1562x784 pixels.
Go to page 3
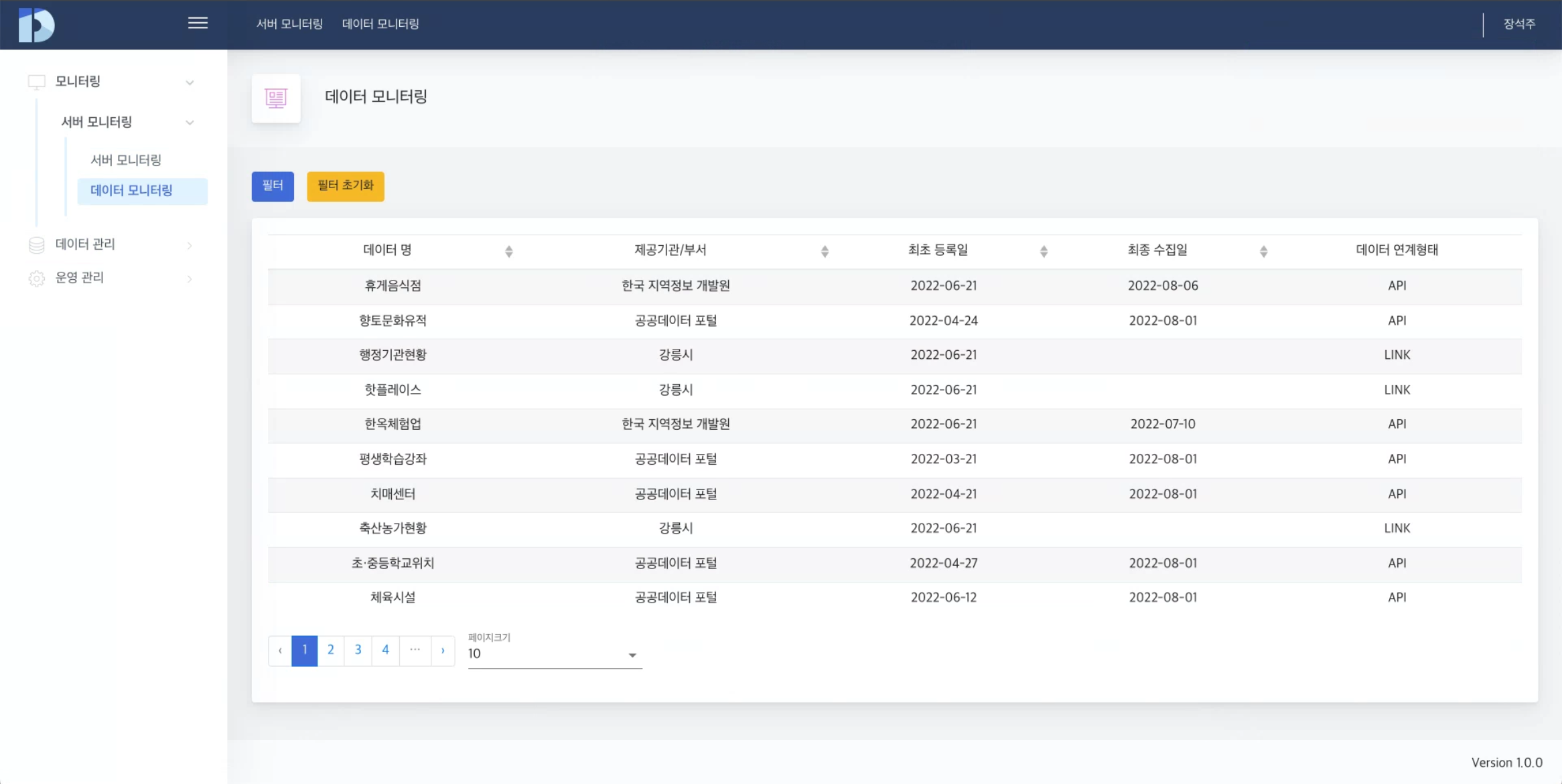(x=358, y=650)
